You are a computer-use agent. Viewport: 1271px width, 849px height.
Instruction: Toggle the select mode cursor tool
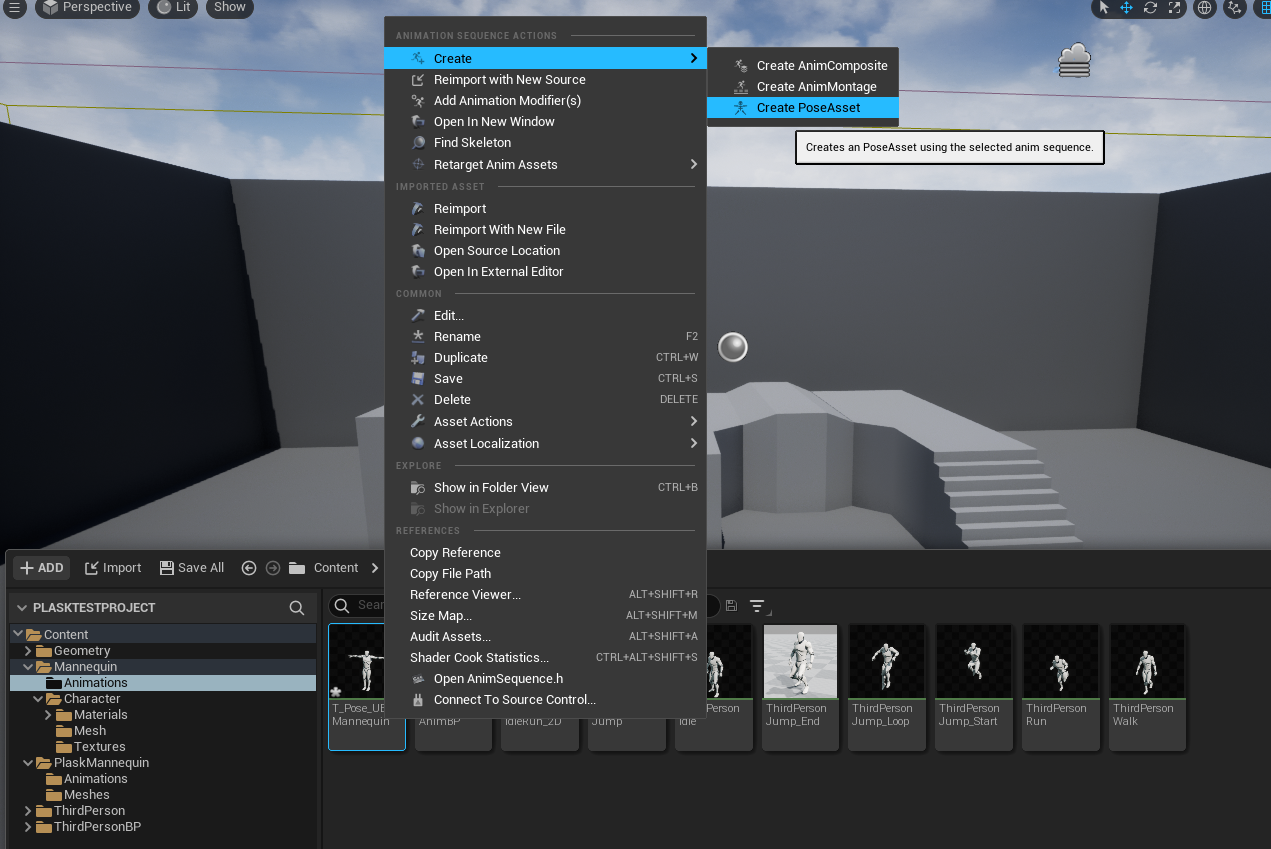click(1104, 8)
